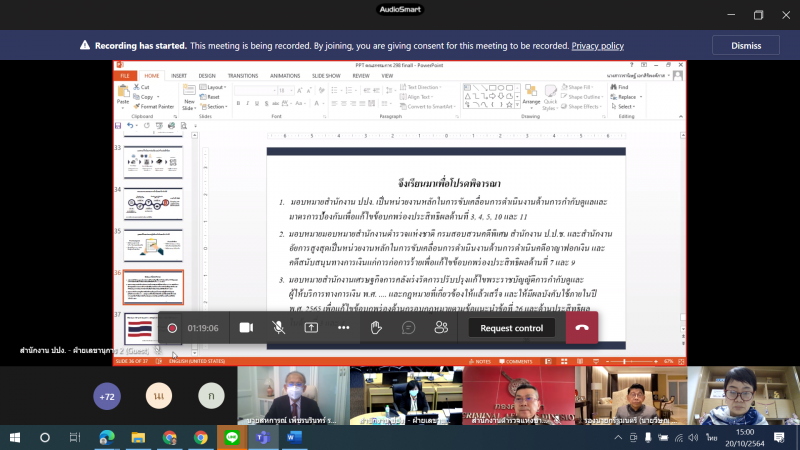This screenshot has height=450, width=800.
Task: Switch to the DESIGN ribbon tab
Action: pos(207,76)
